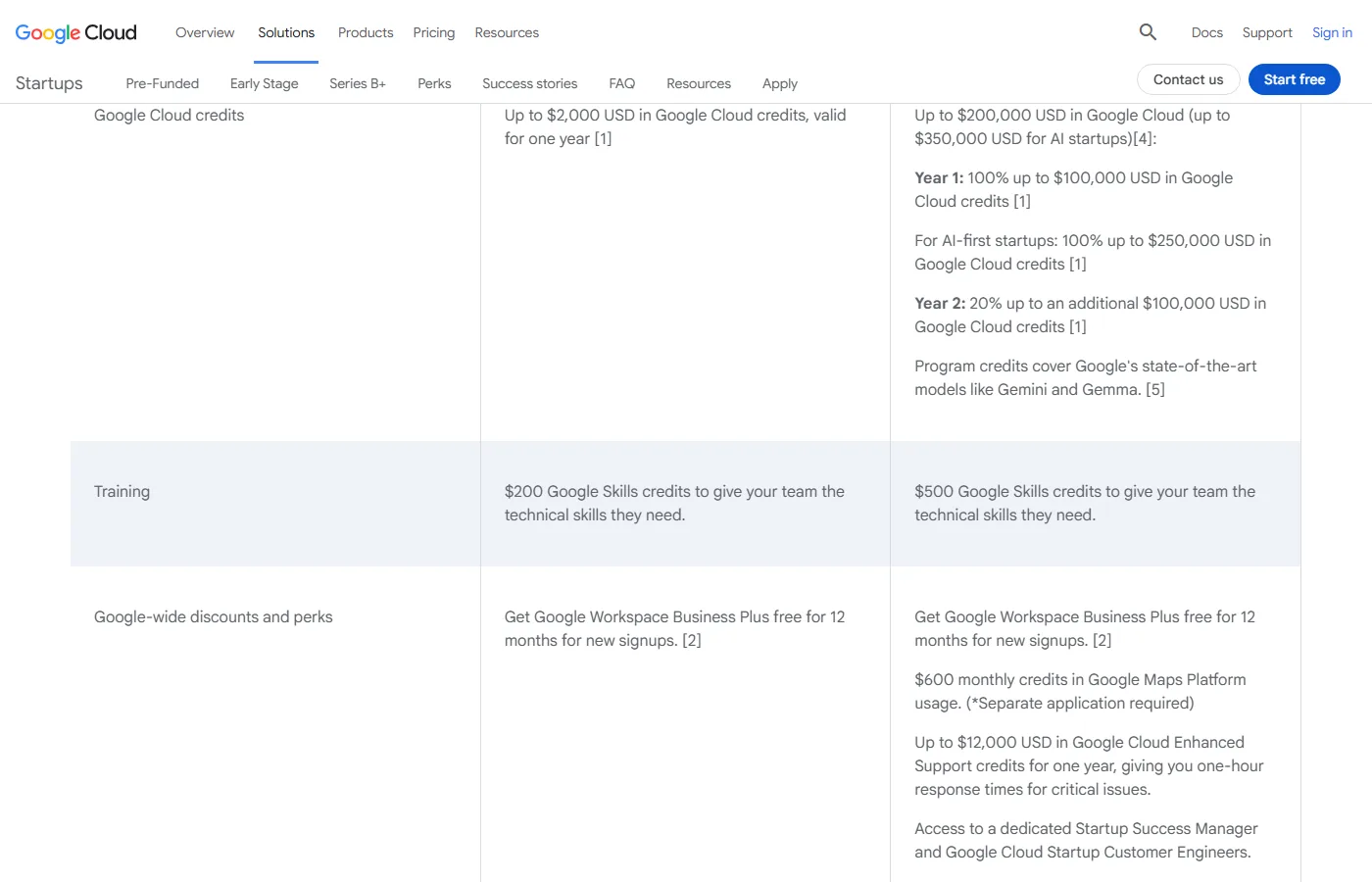Switch to the Early Stage tab

click(265, 83)
